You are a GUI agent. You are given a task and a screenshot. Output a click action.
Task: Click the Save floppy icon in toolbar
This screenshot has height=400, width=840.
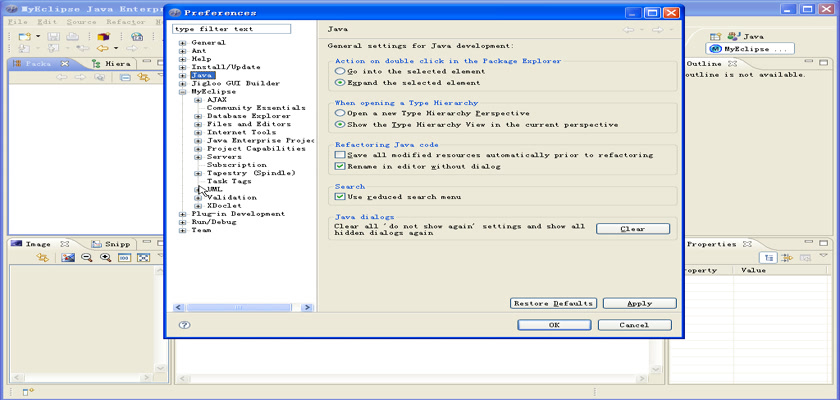[54, 36]
